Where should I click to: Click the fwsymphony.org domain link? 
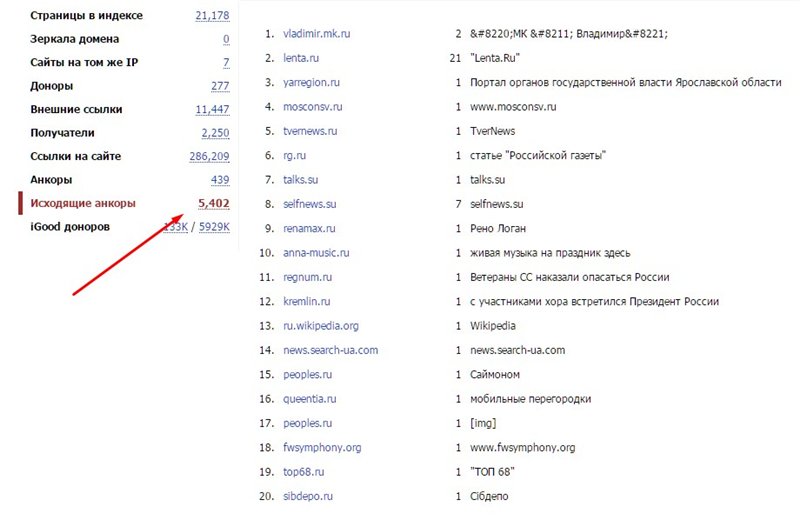322,447
